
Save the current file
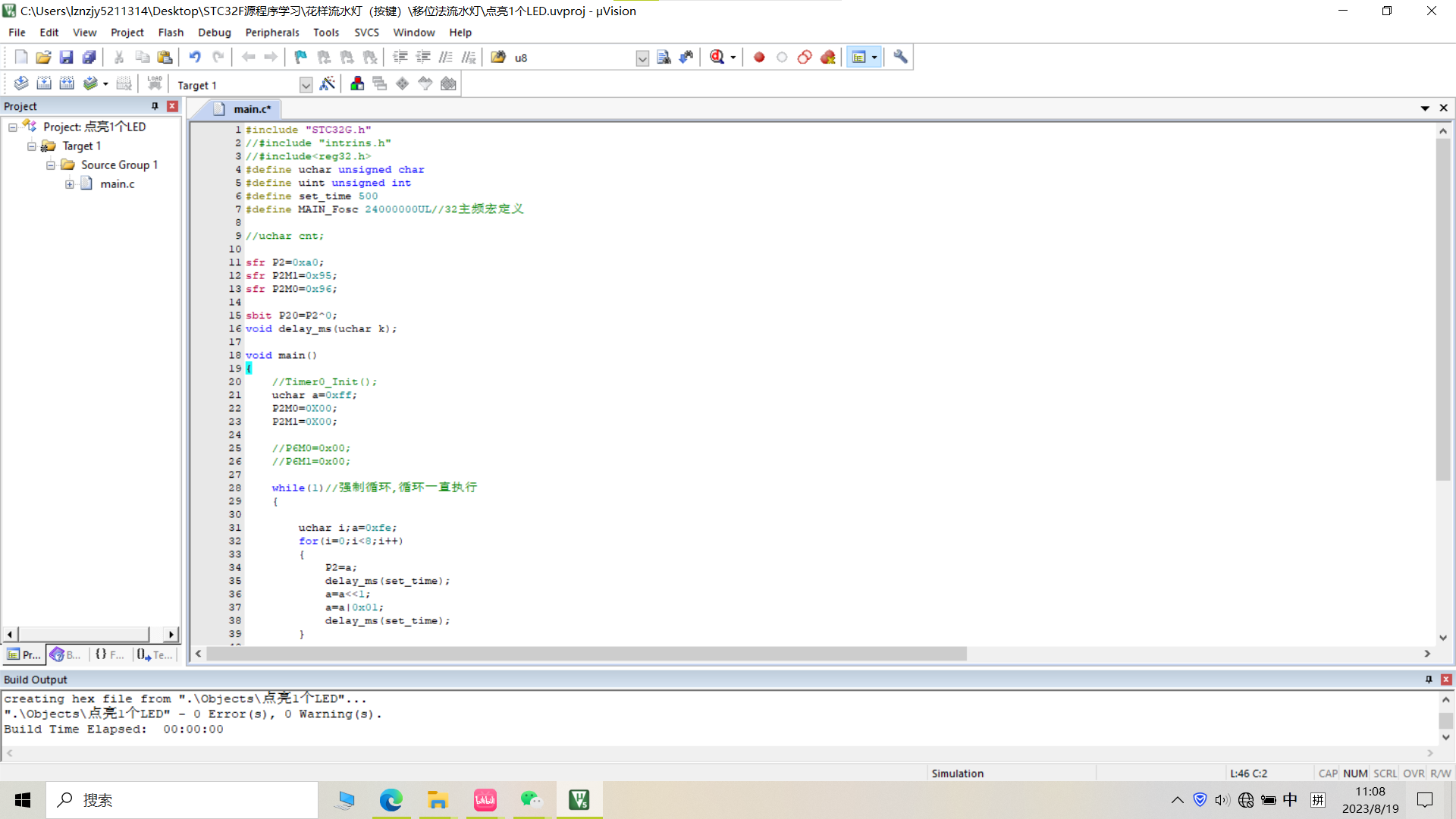pyautogui.click(x=66, y=57)
